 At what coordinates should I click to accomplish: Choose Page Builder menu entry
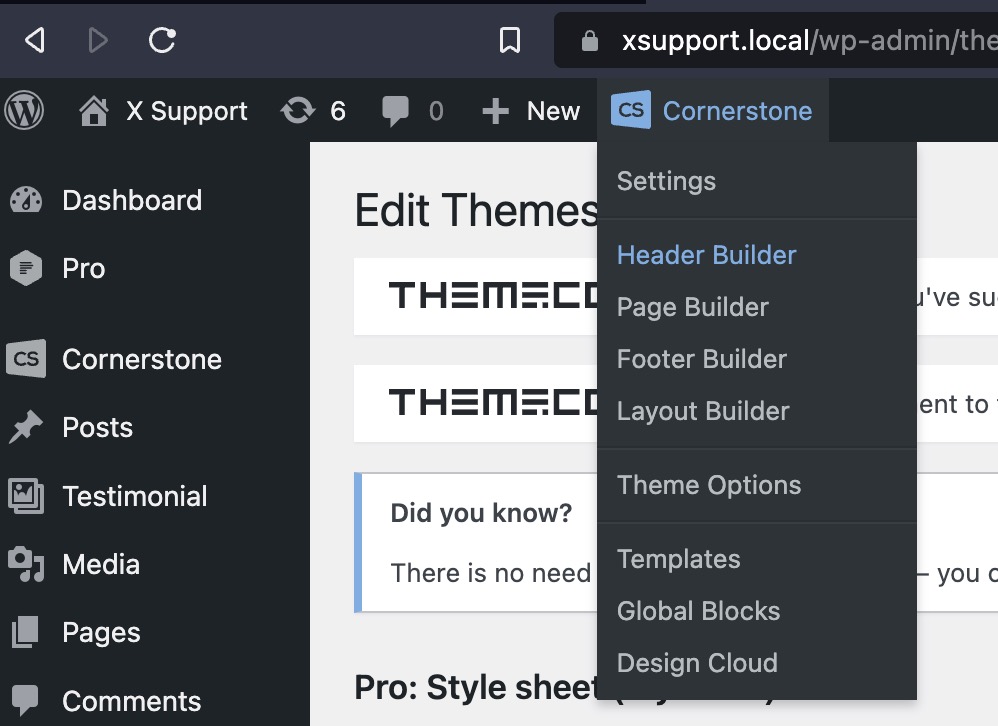(x=692, y=307)
